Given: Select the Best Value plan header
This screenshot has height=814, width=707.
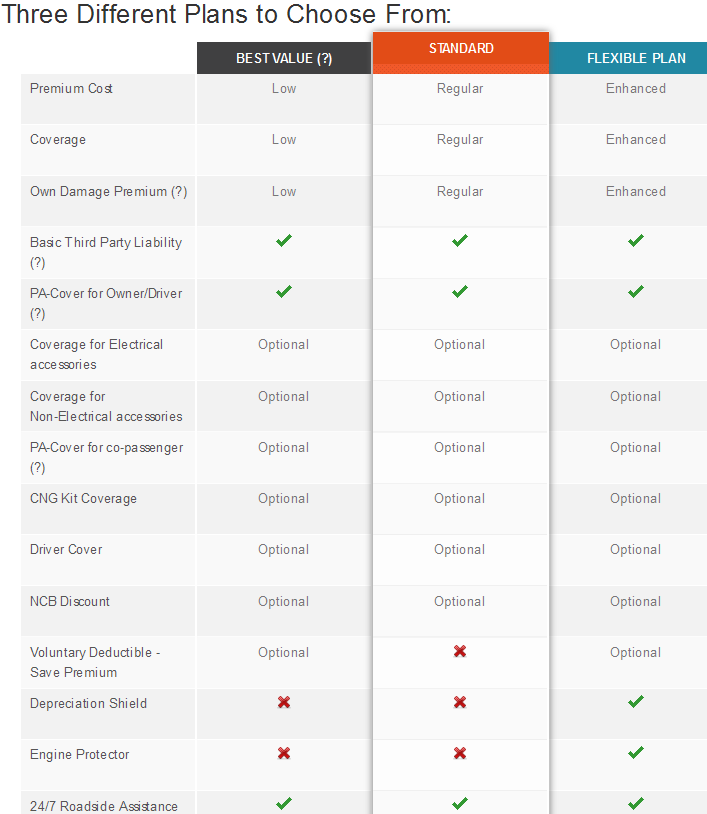Looking at the screenshot, I should tap(284, 58).
